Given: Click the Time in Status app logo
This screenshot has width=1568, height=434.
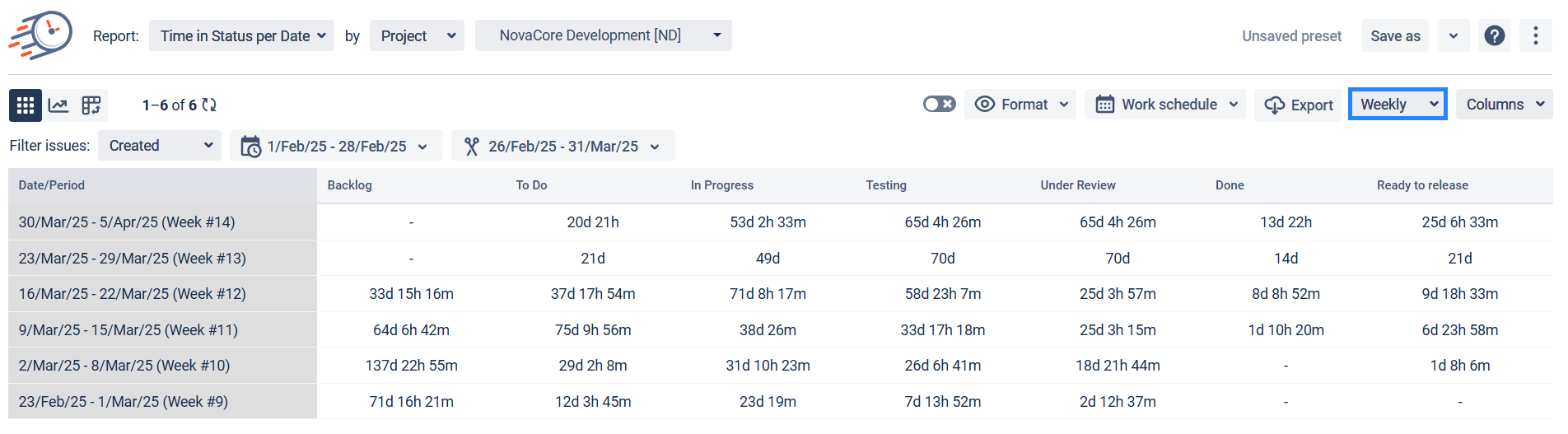Looking at the screenshot, I should click(40, 35).
